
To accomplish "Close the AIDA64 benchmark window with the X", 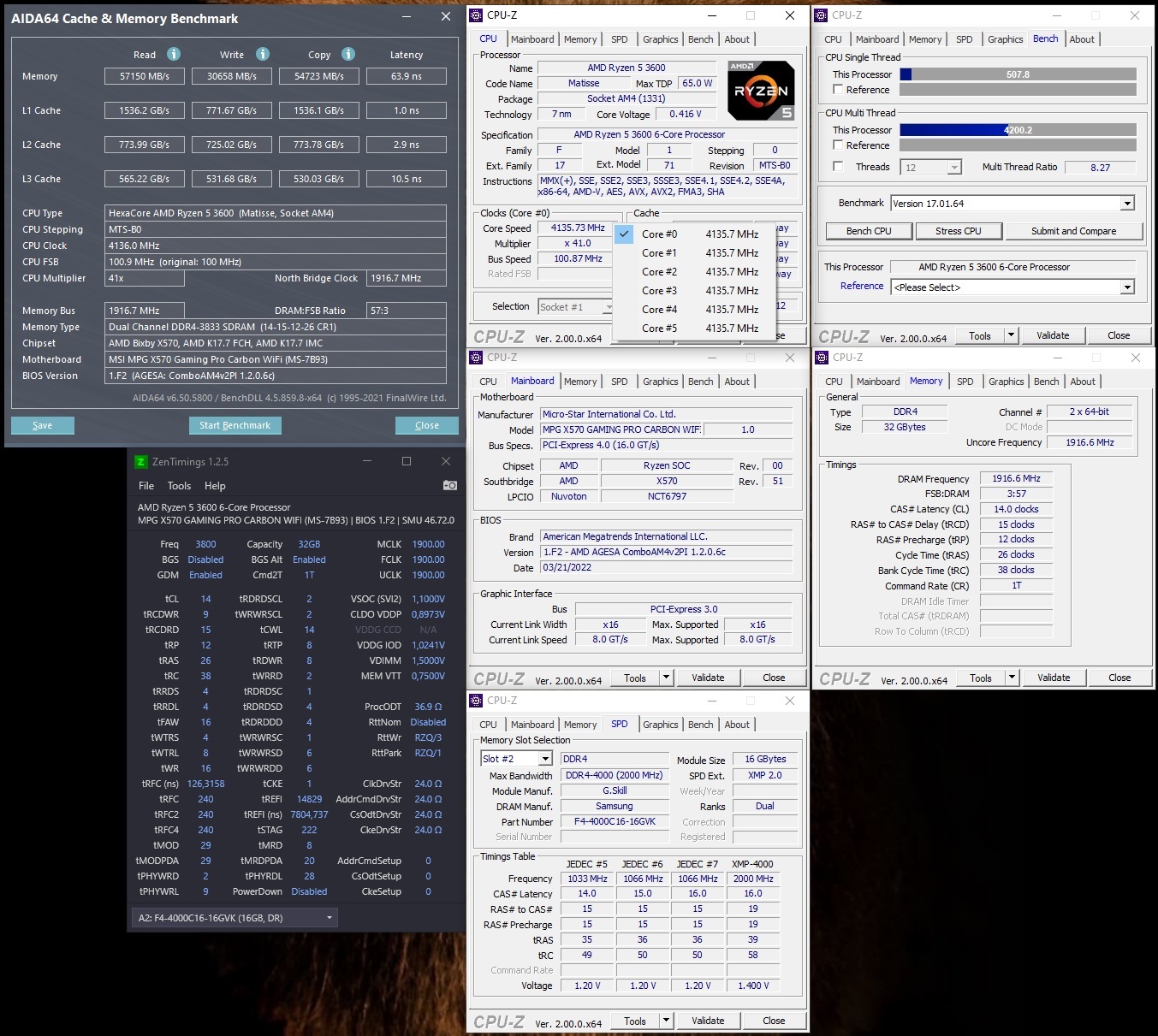I will coord(446,17).
